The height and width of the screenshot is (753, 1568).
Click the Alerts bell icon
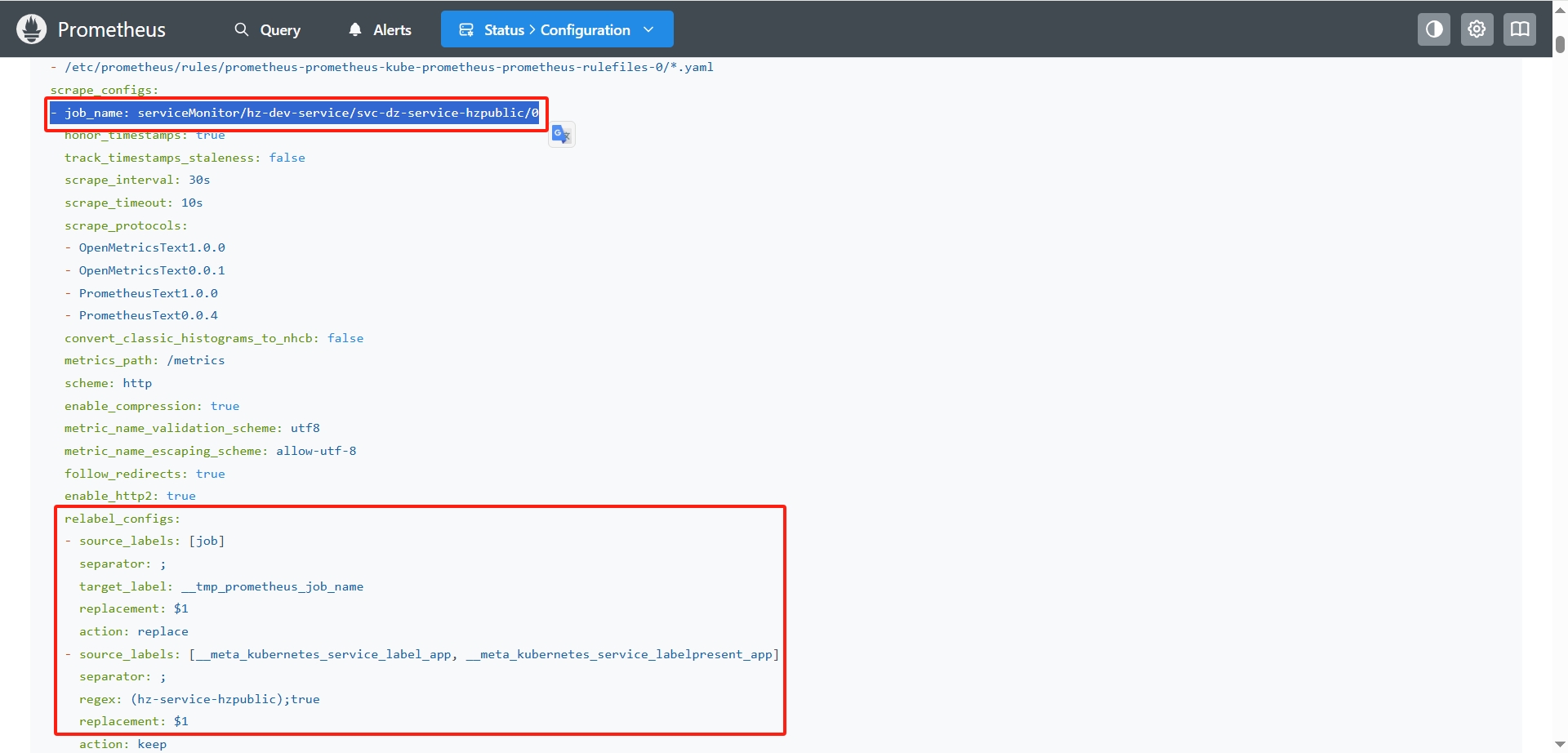354,29
